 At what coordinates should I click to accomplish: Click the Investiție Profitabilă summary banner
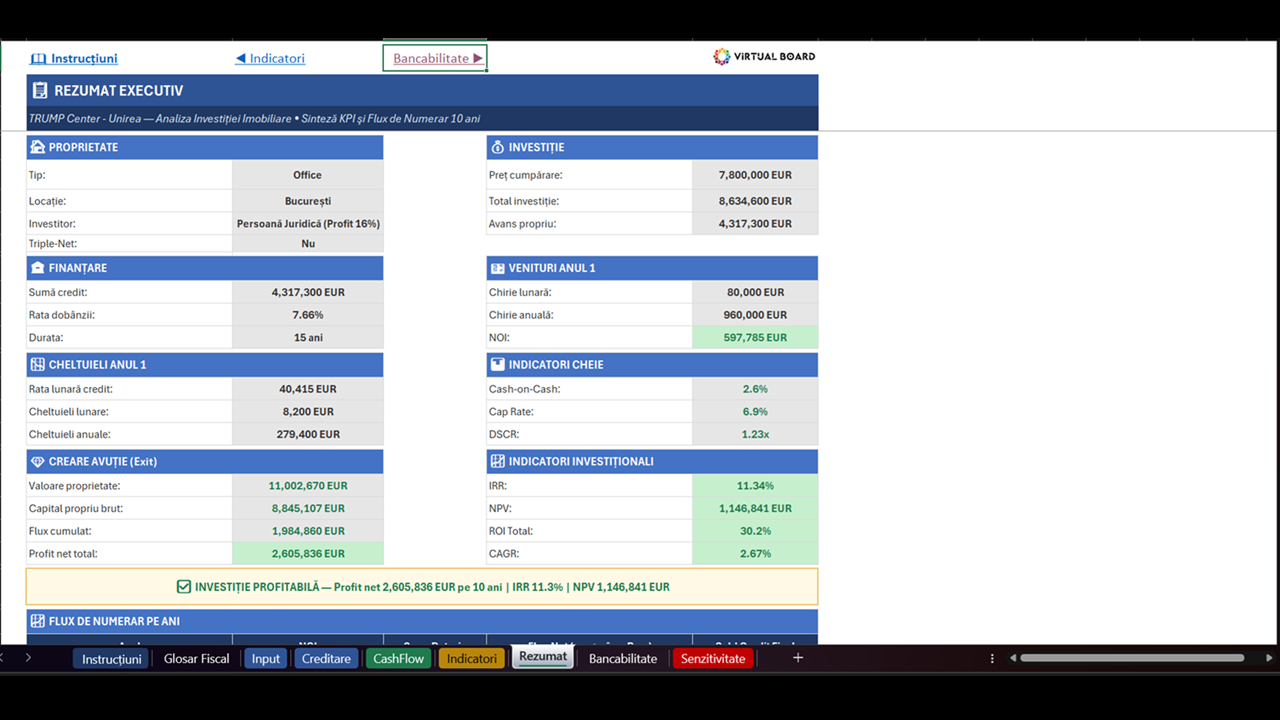coord(422,587)
